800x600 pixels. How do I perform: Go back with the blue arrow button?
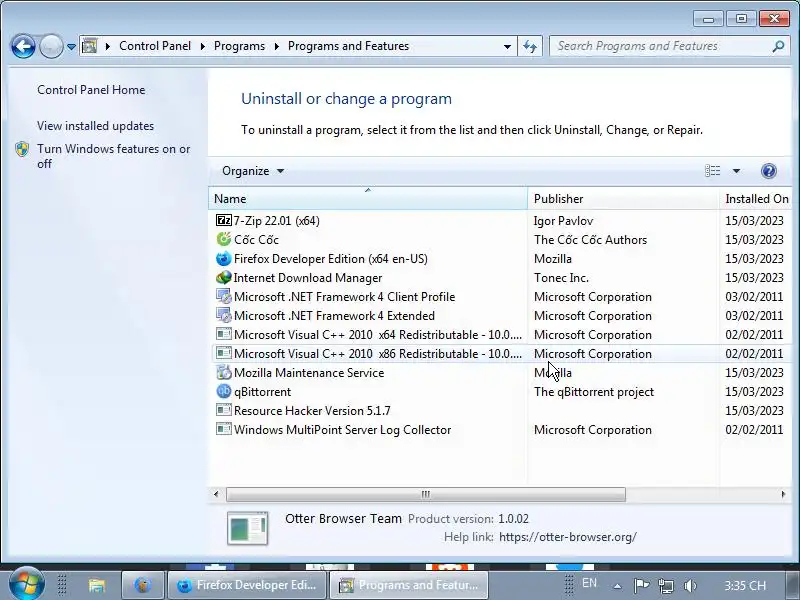[23, 47]
